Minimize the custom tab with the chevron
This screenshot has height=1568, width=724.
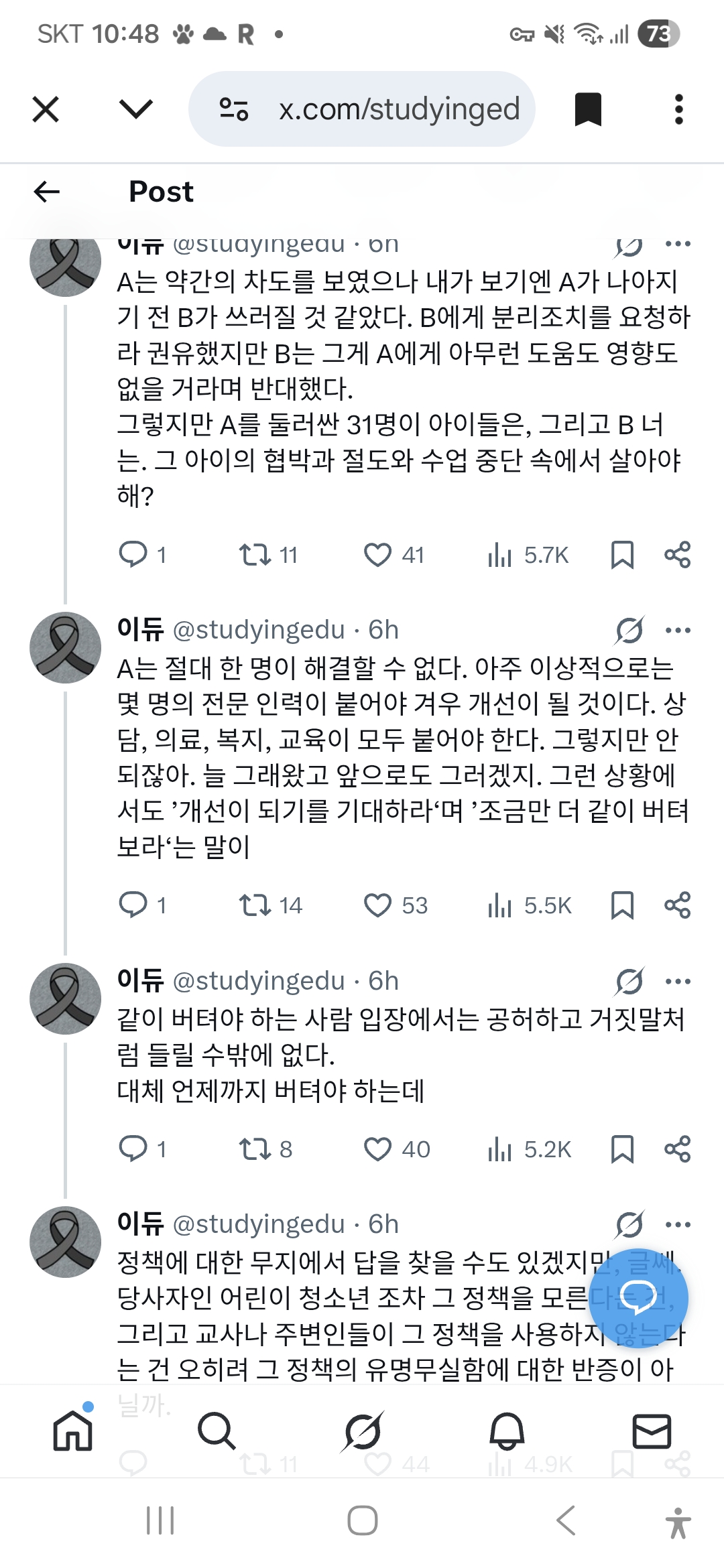[x=136, y=109]
